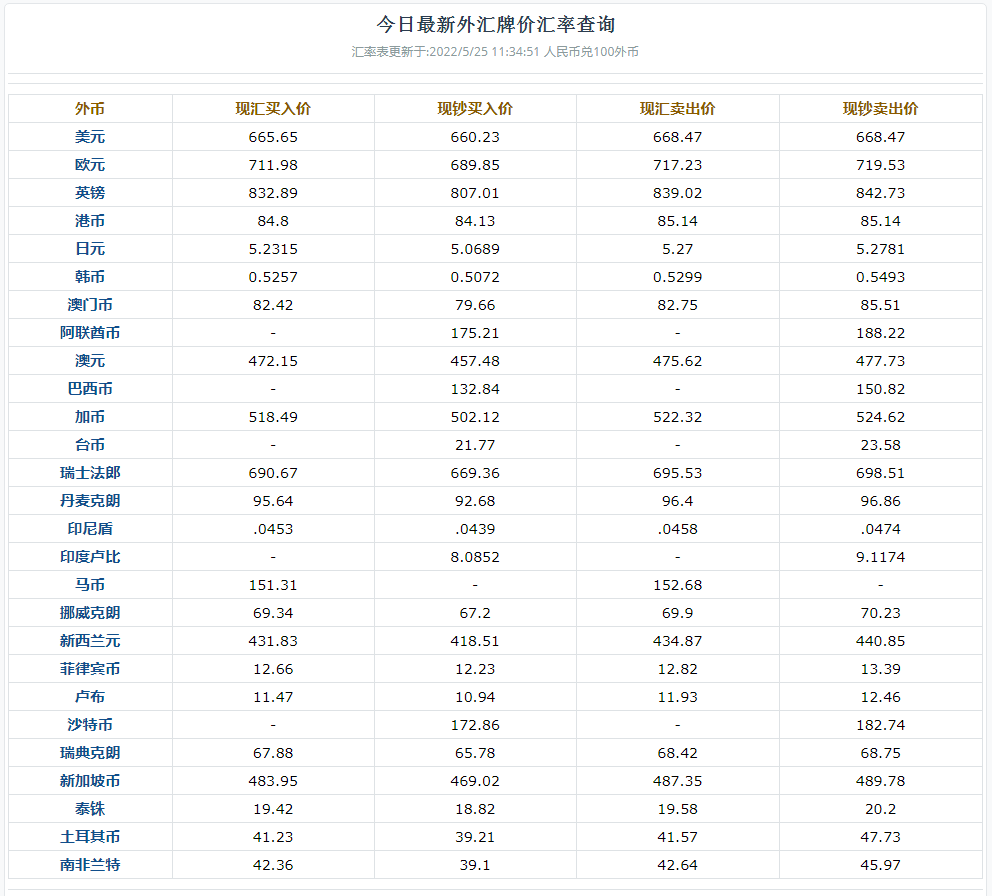Open the 港币 currency link
The image size is (992, 896).
pos(90,221)
